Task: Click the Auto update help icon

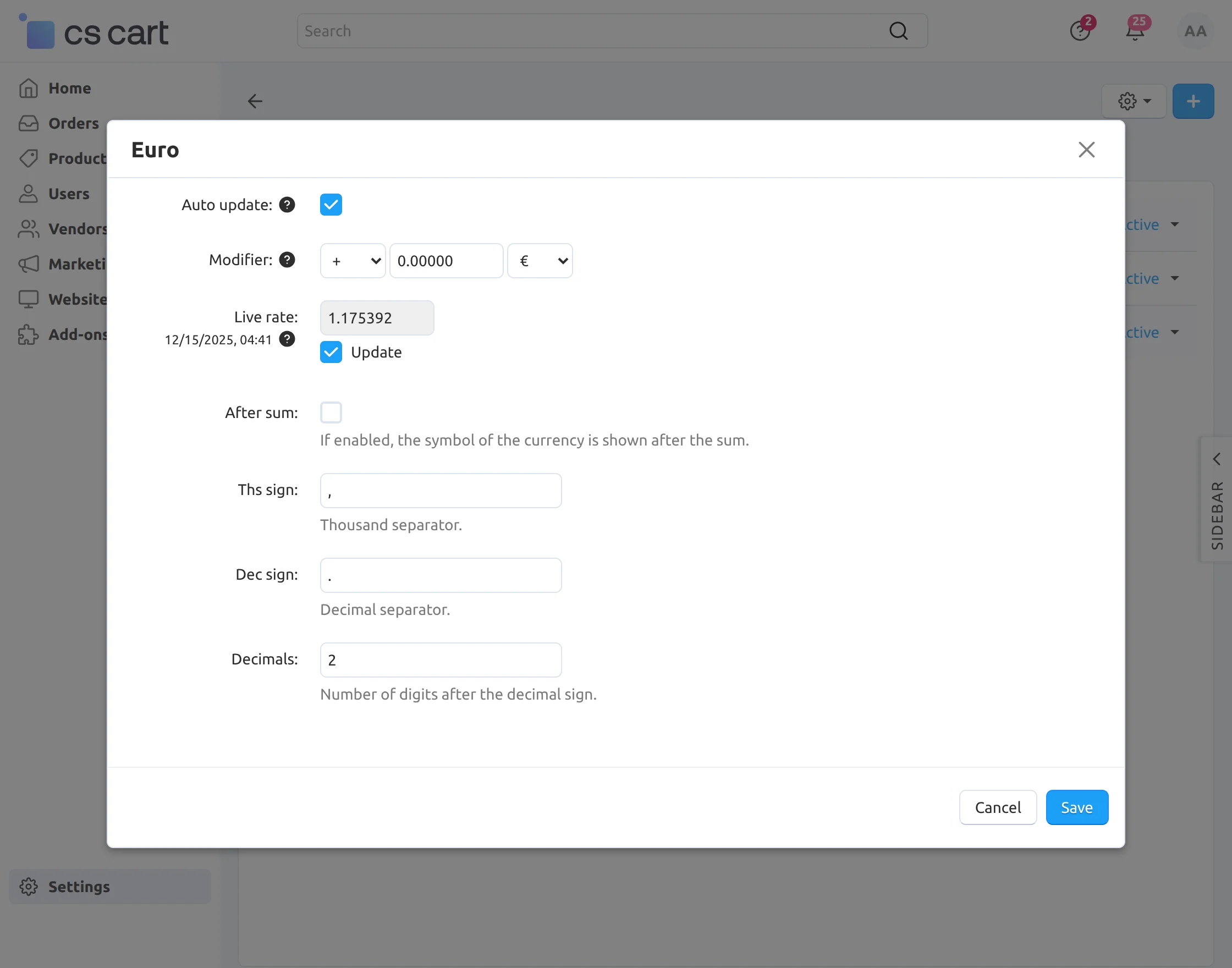Action: (287, 205)
